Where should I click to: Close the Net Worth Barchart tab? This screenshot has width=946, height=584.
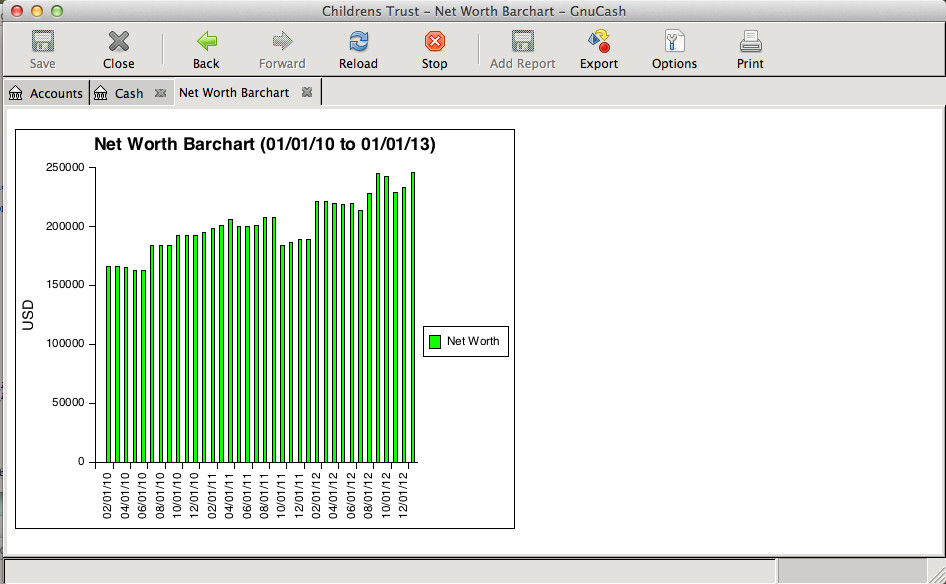tap(307, 92)
